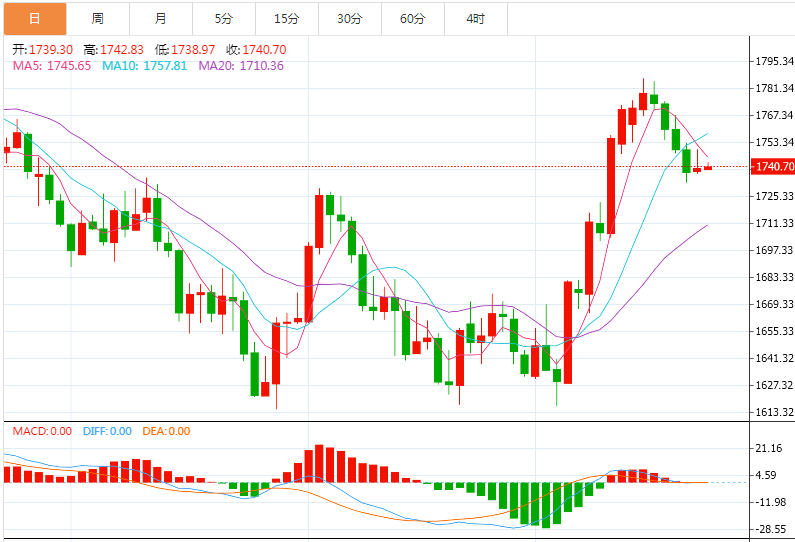Screen dimensions: 795x542
Task: Click the 1697.33 price axis label
Action: point(774,250)
